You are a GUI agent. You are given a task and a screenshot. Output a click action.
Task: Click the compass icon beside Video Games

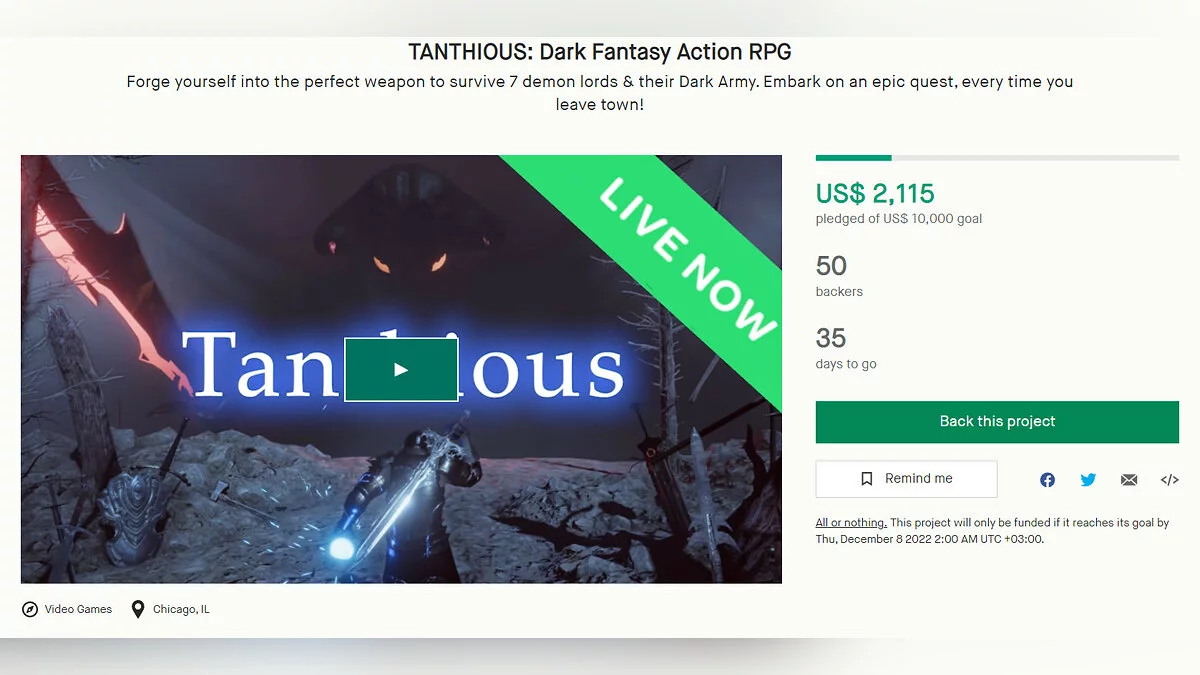coord(30,609)
